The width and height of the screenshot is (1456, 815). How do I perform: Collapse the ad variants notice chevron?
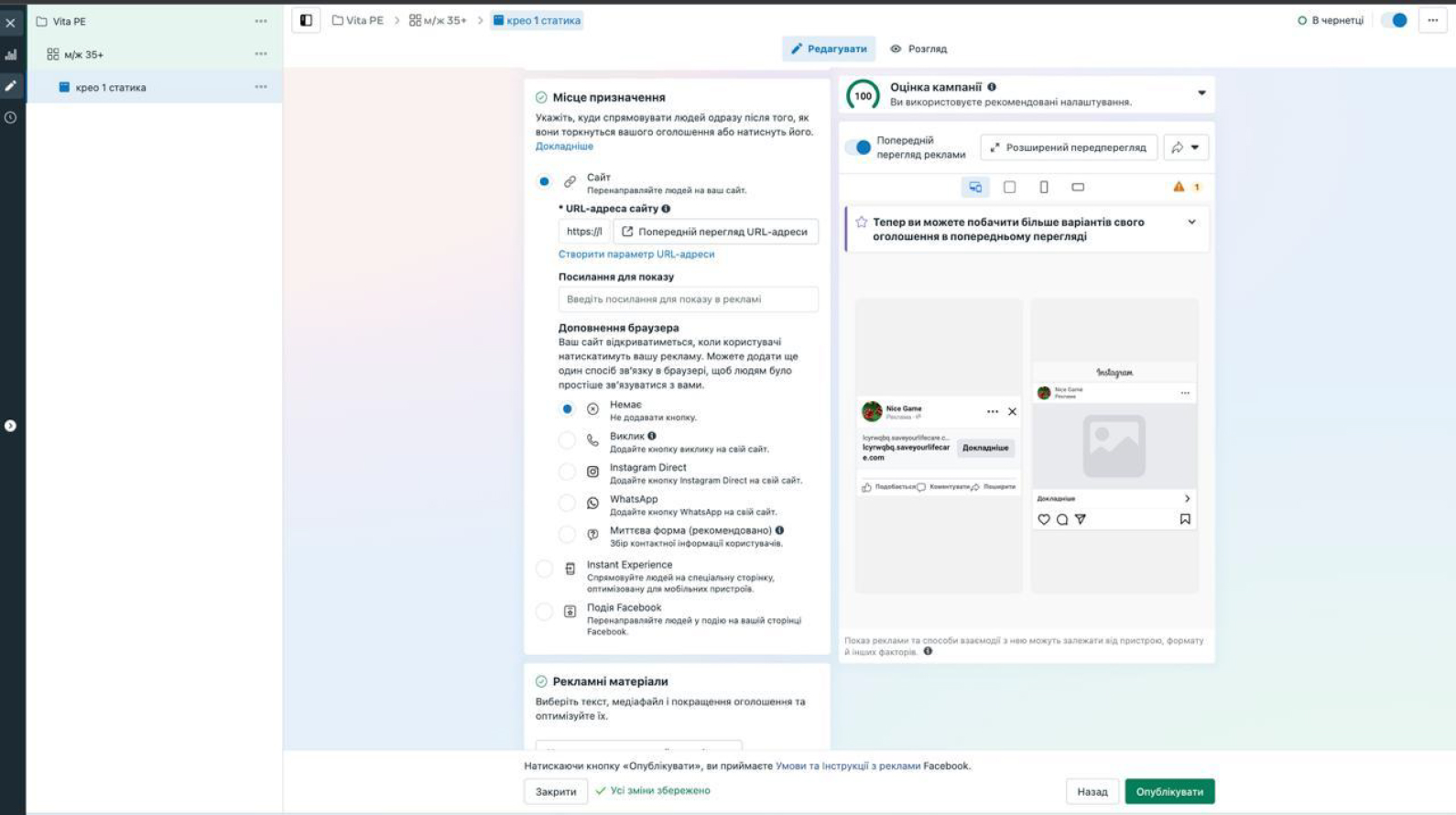(1191, 222)
